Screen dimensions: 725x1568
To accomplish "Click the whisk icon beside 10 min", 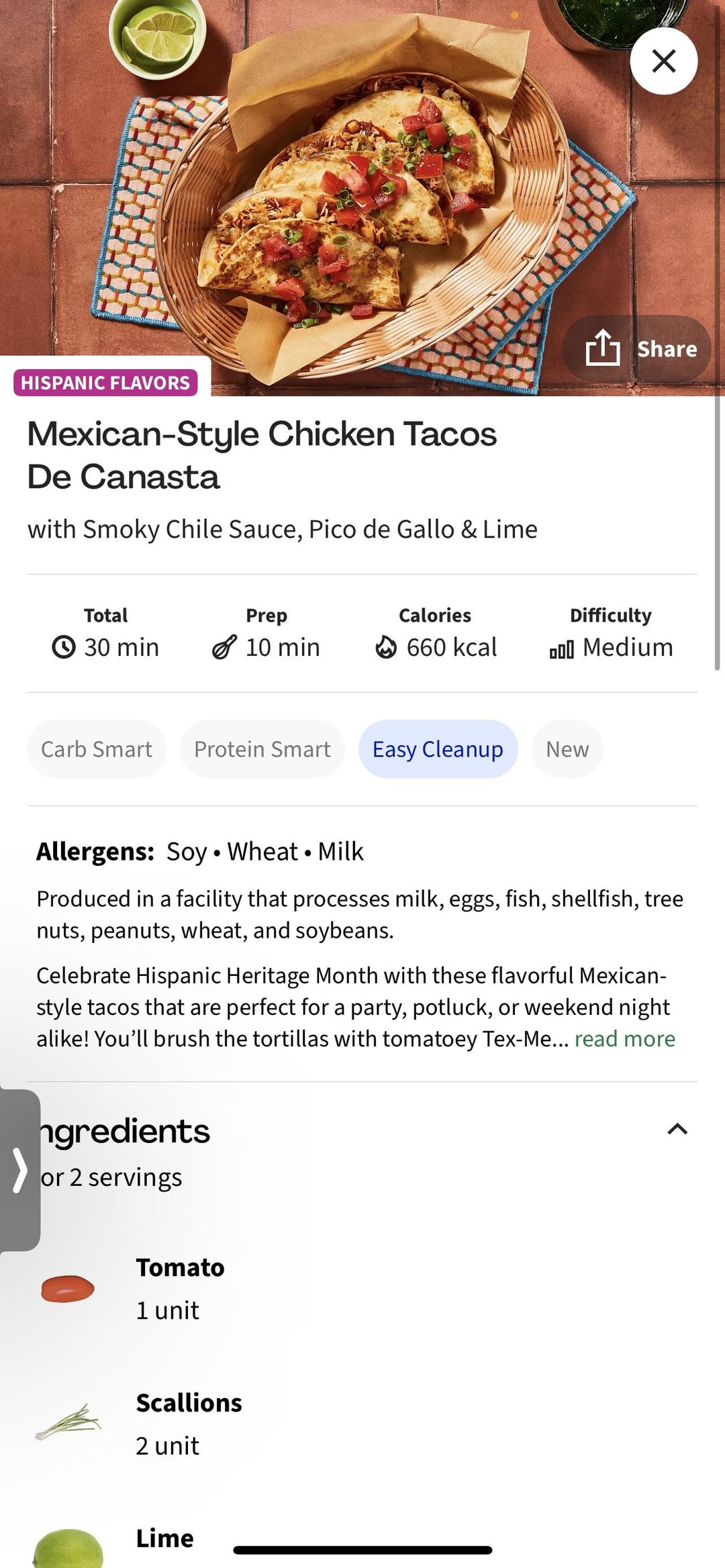I will tap(224, 648).
